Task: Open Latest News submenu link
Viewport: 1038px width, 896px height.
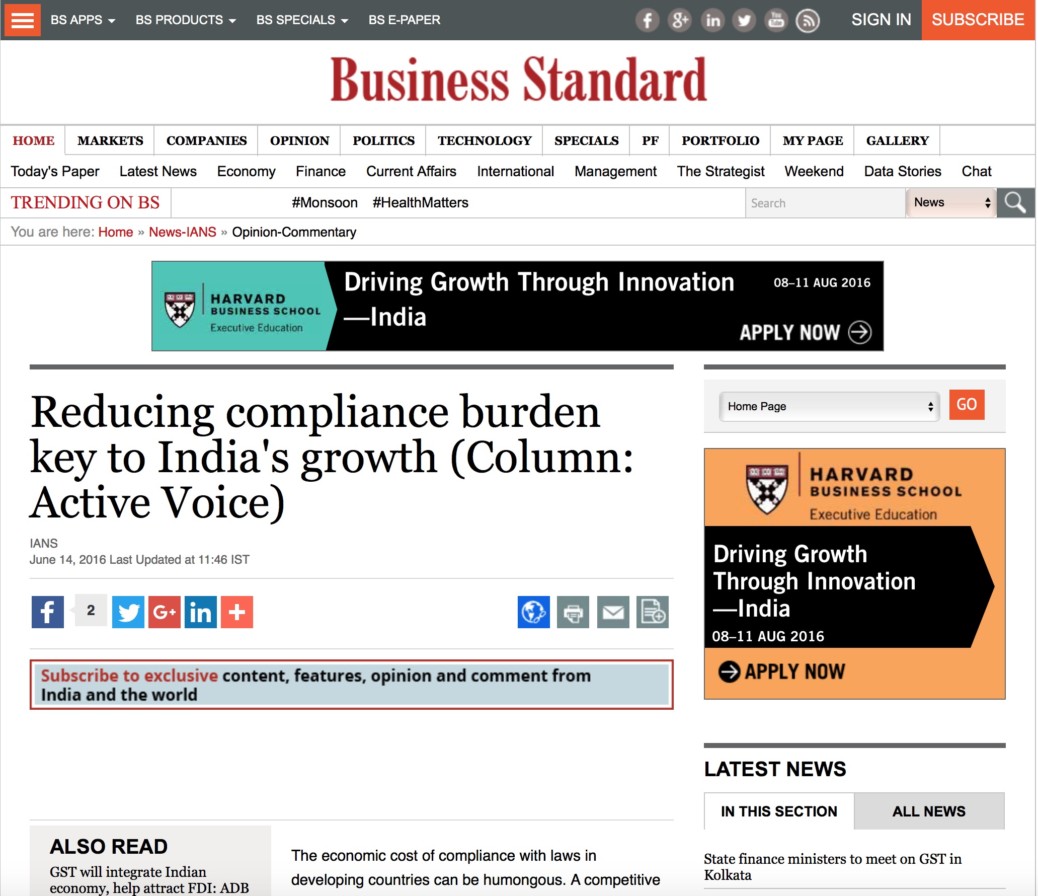Action: click(x=158, y=172)
